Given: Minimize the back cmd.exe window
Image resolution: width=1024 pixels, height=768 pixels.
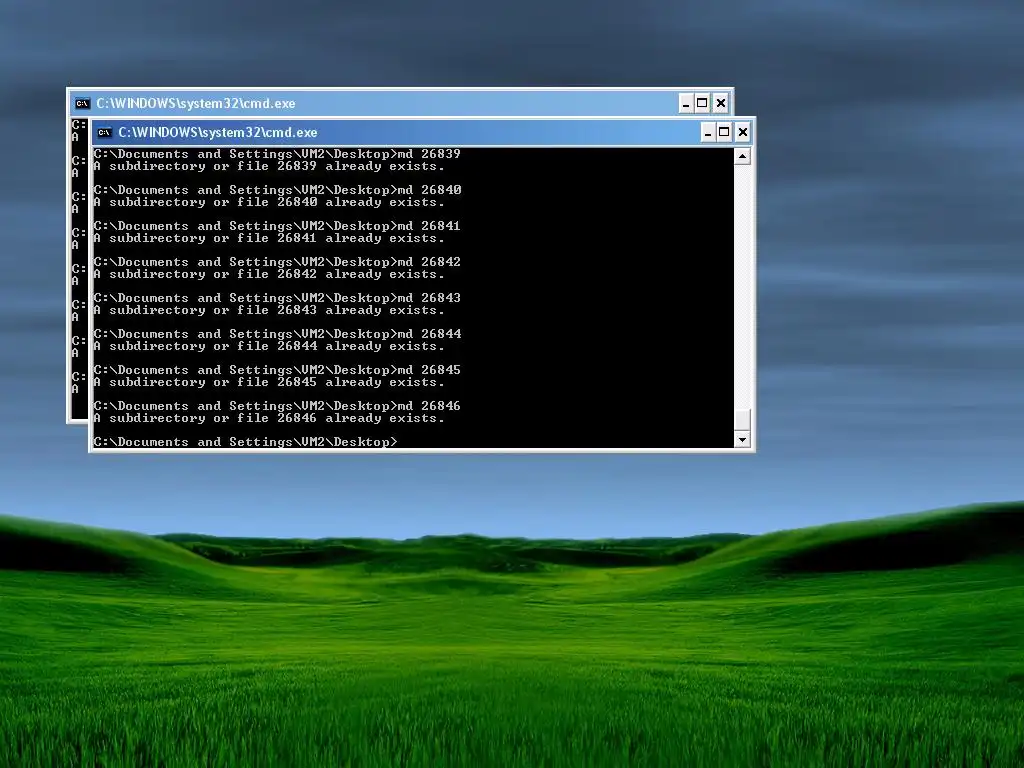Looking at the screenshot, I should pyautogui.click(x=686, y=103).
